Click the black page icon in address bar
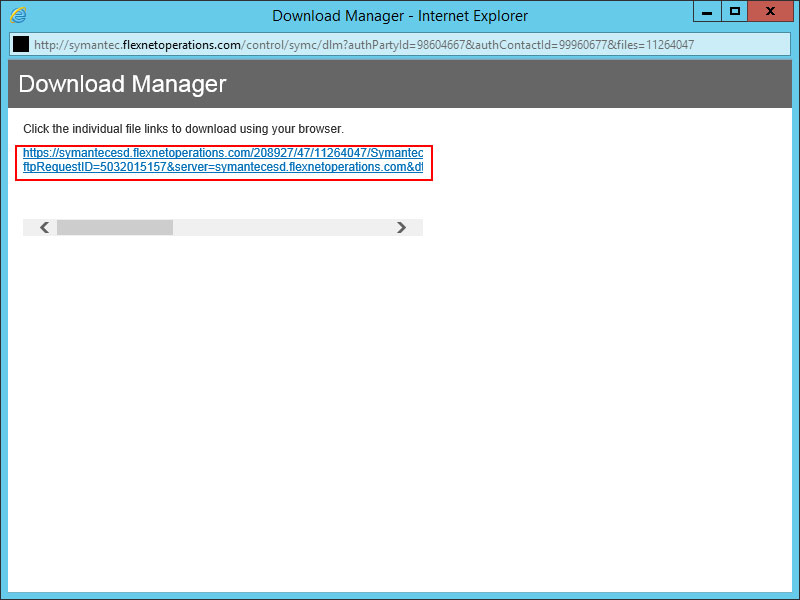The height and width of the screenshot is (600, 800). tap(21, 44)
